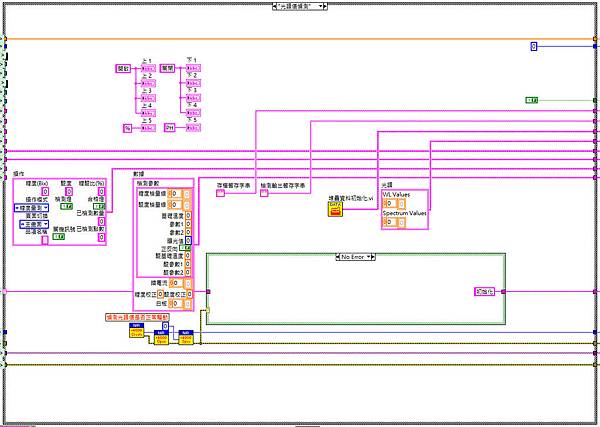Select the yellow DATA subVI icon
Screen dimensions: 600x427
tap(335, 209)
